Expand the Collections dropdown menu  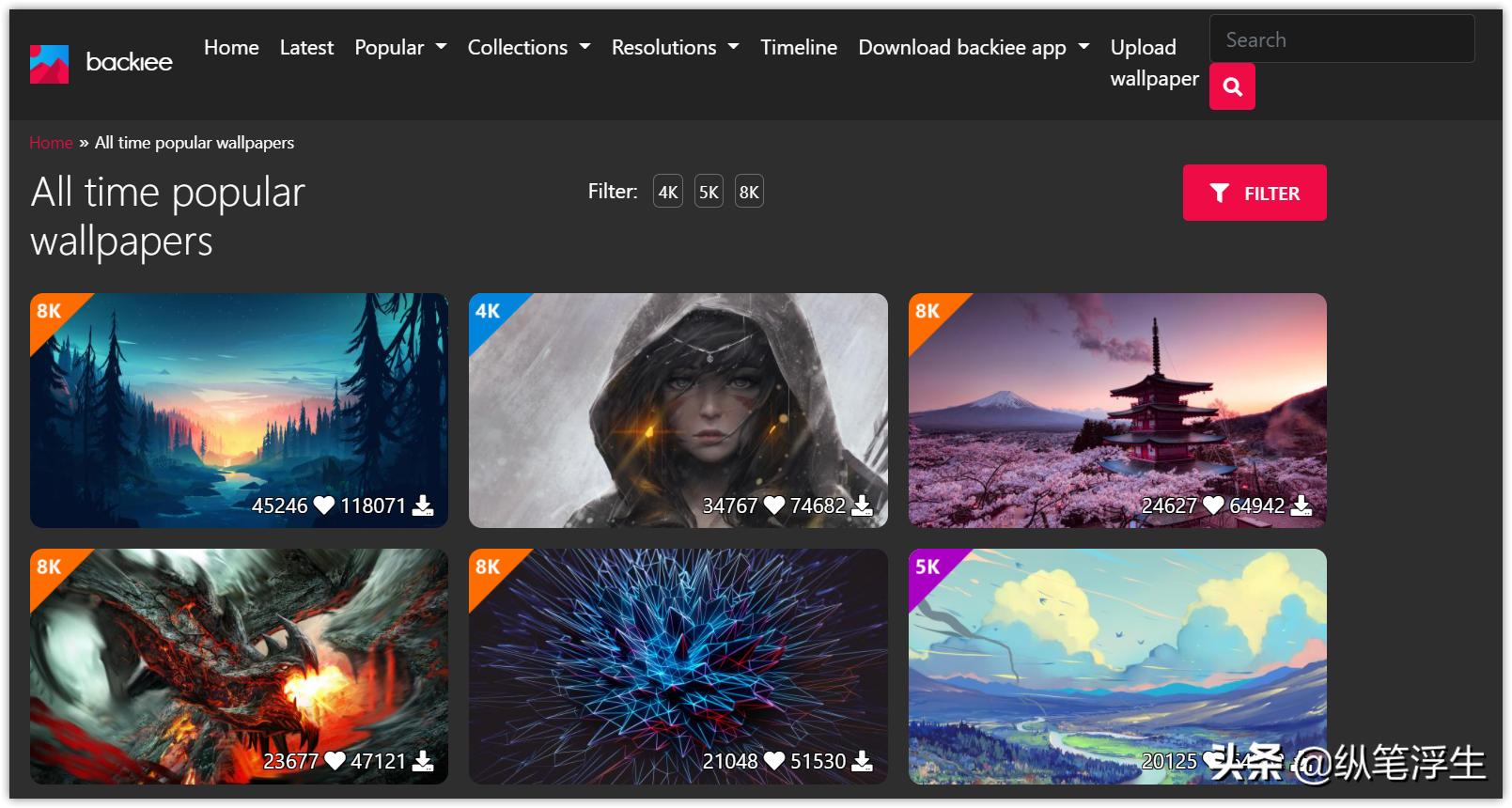coord(529,47)
